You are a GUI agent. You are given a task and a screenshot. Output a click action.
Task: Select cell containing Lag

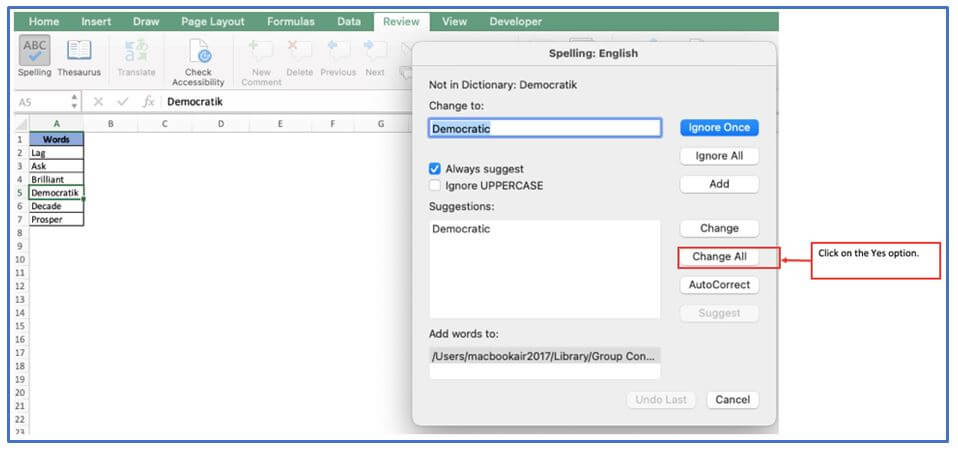(56, 153)
